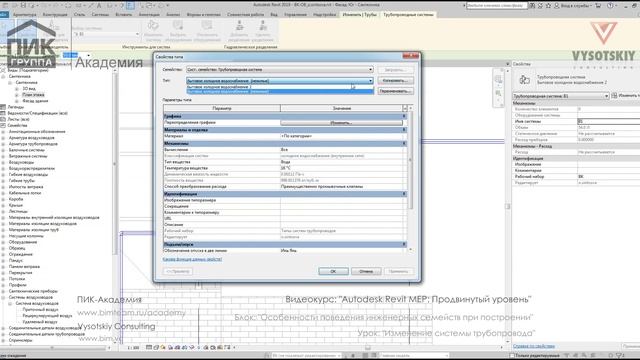Click the project browser vertical scrollbar

[115, 163]
